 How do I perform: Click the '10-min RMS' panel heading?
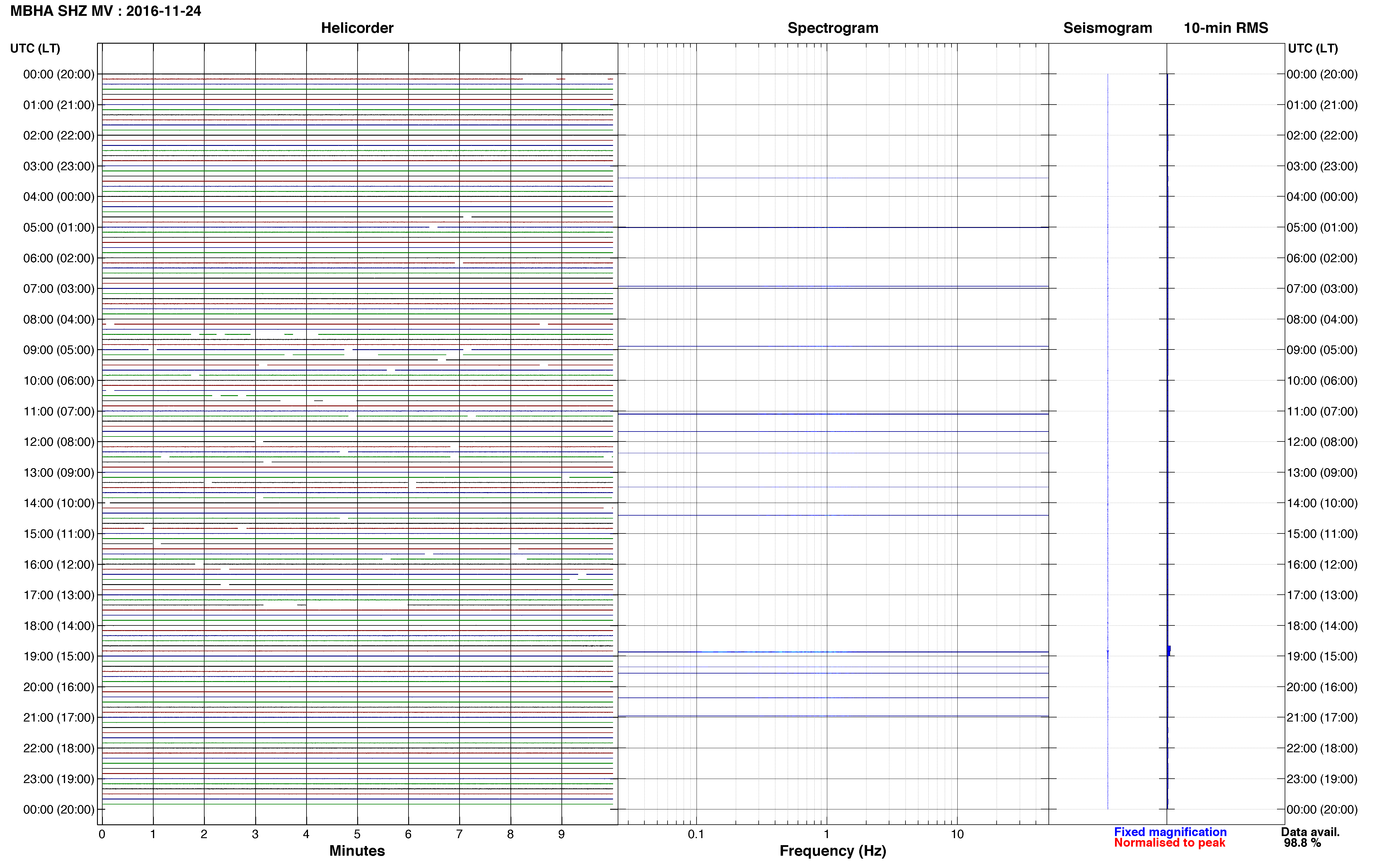pyautogui.click(x=1226, y=28)
